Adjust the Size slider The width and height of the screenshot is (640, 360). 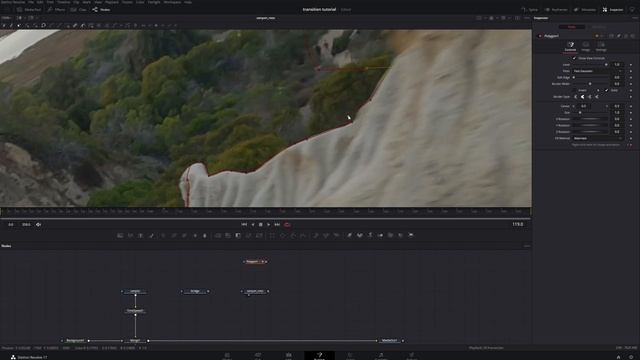click(x=590, y=113)
